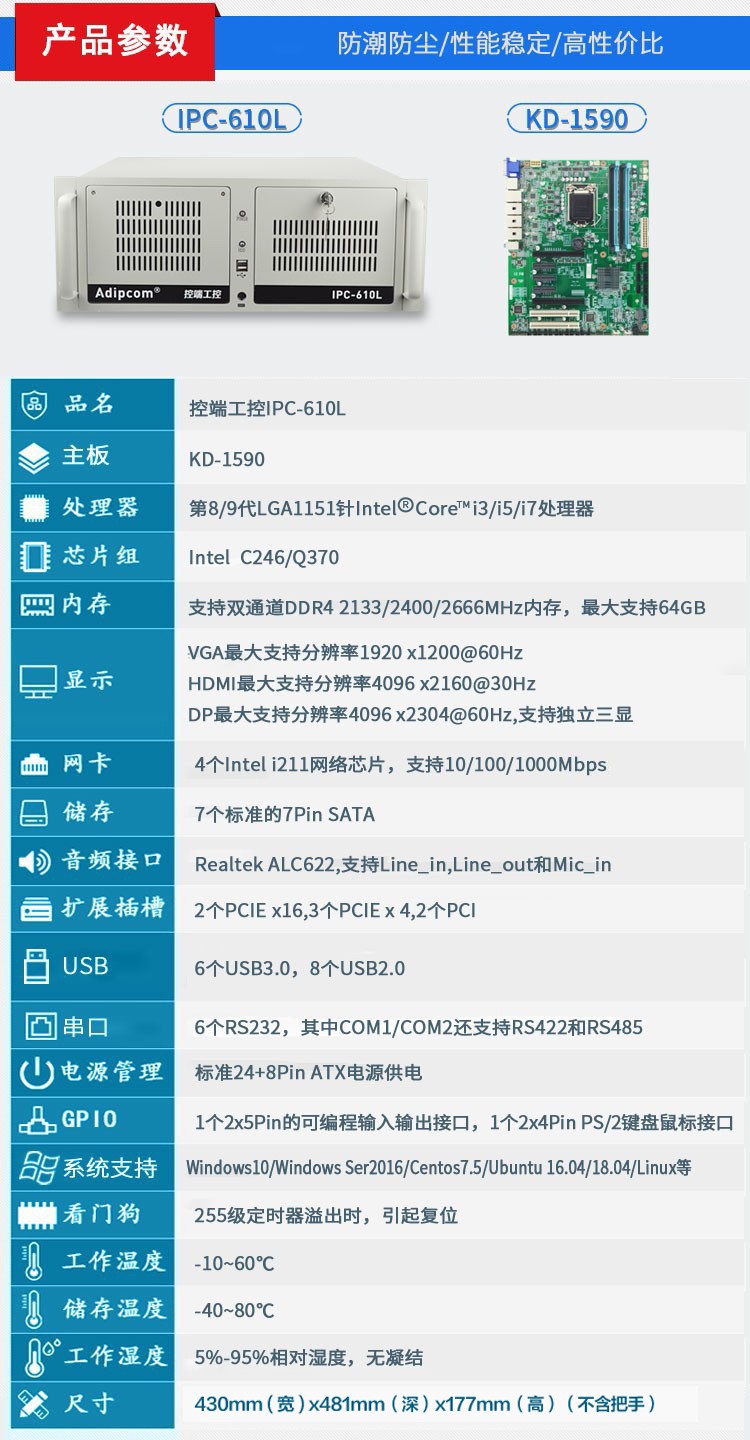Select the text 7个标准的7Pin SATA
The image size is (750, 1440).
[x=285, y=815]
